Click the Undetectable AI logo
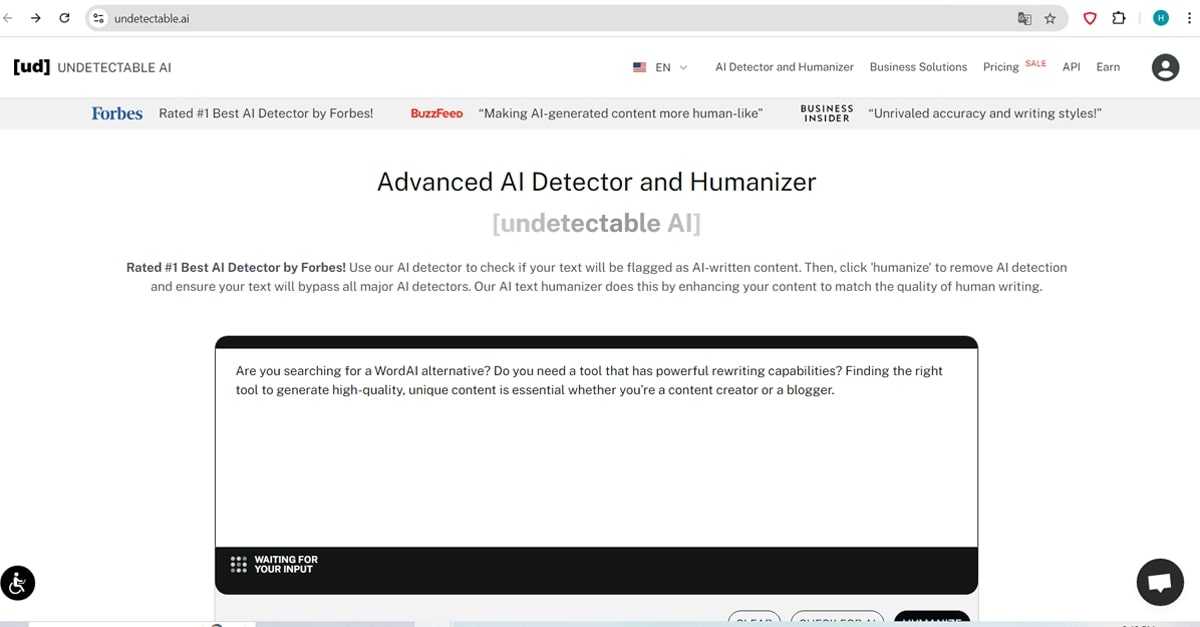 [x=92, y=67]
